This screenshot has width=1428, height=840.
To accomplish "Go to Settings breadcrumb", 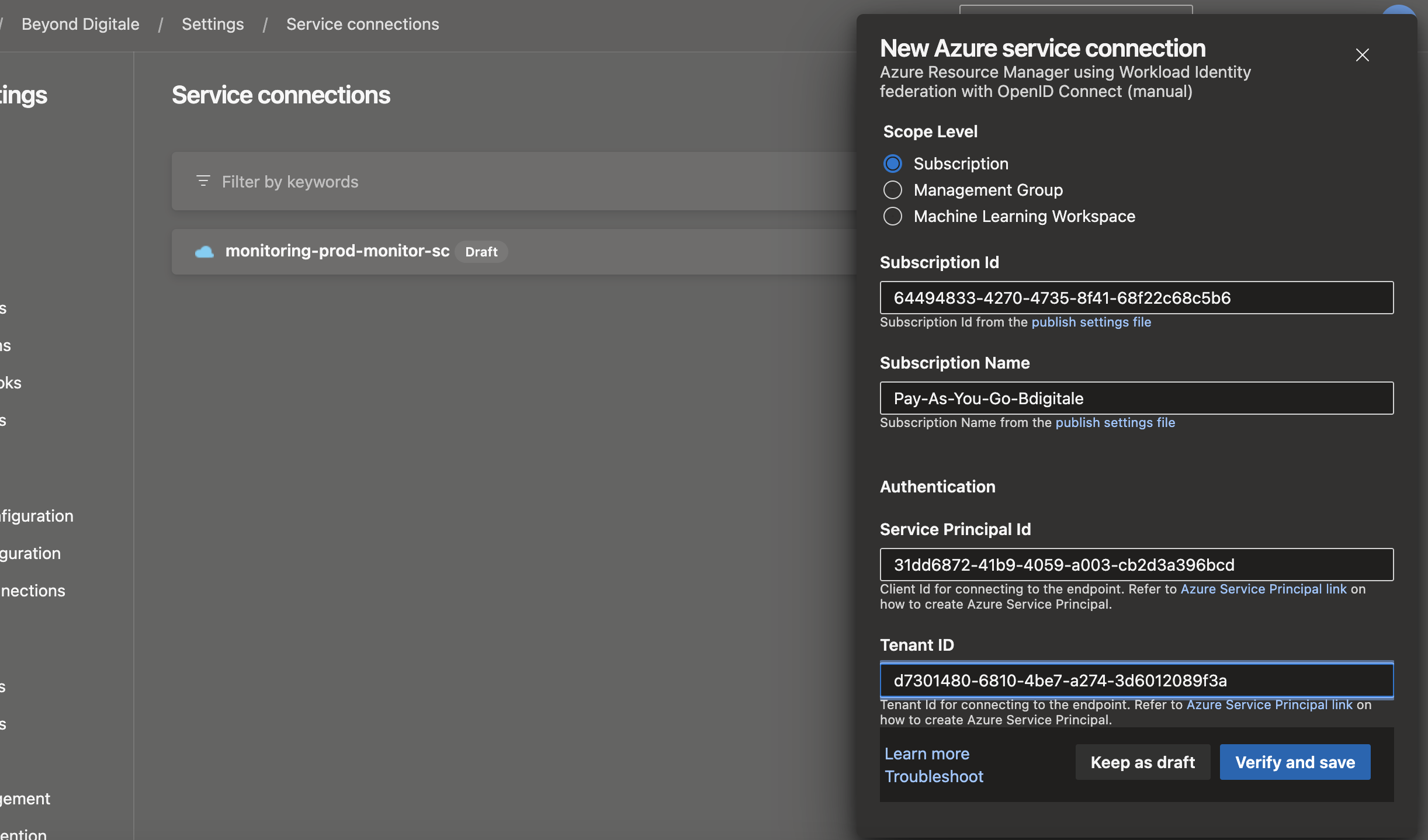I will [213, 25].
